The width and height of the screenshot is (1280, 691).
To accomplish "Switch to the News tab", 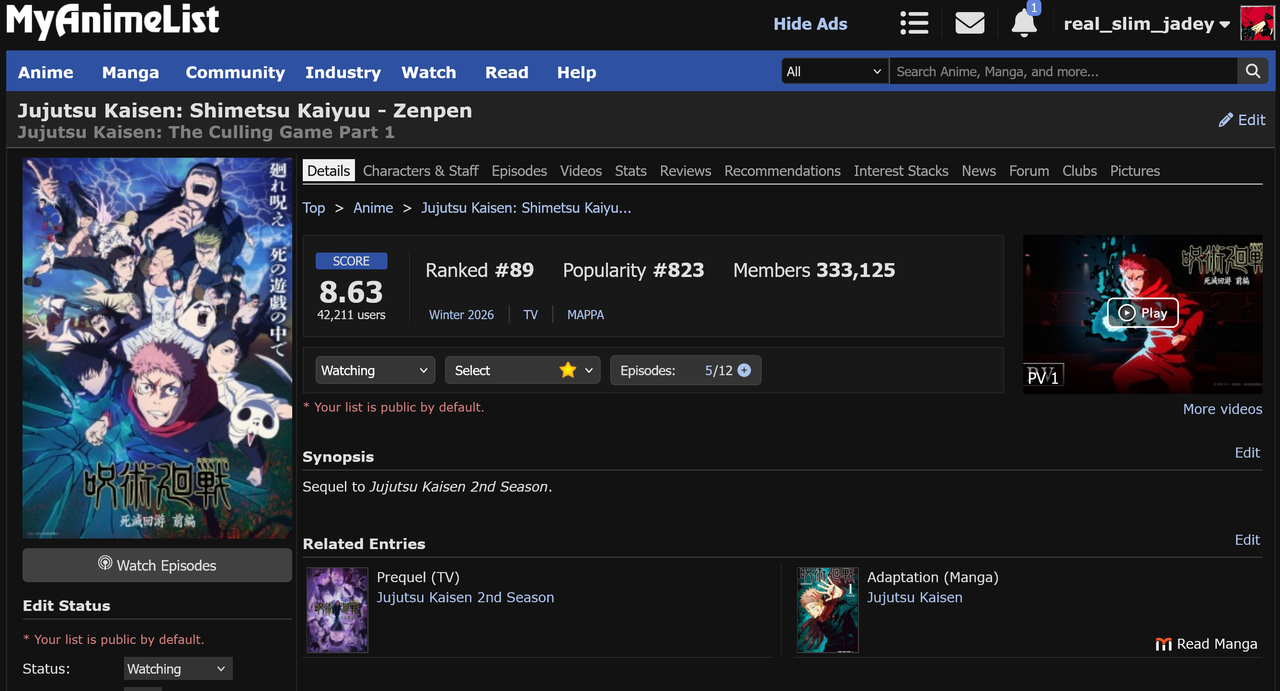I will point(979,171).
